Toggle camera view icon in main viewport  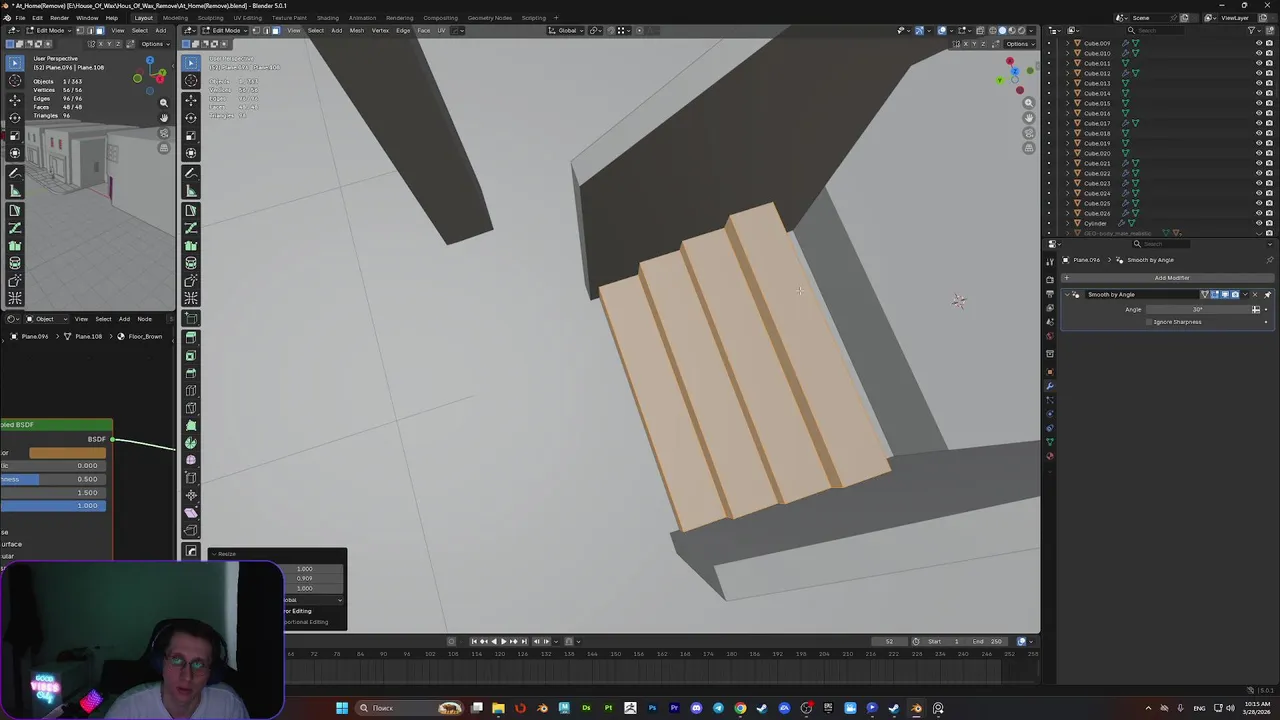point(1029,133)
